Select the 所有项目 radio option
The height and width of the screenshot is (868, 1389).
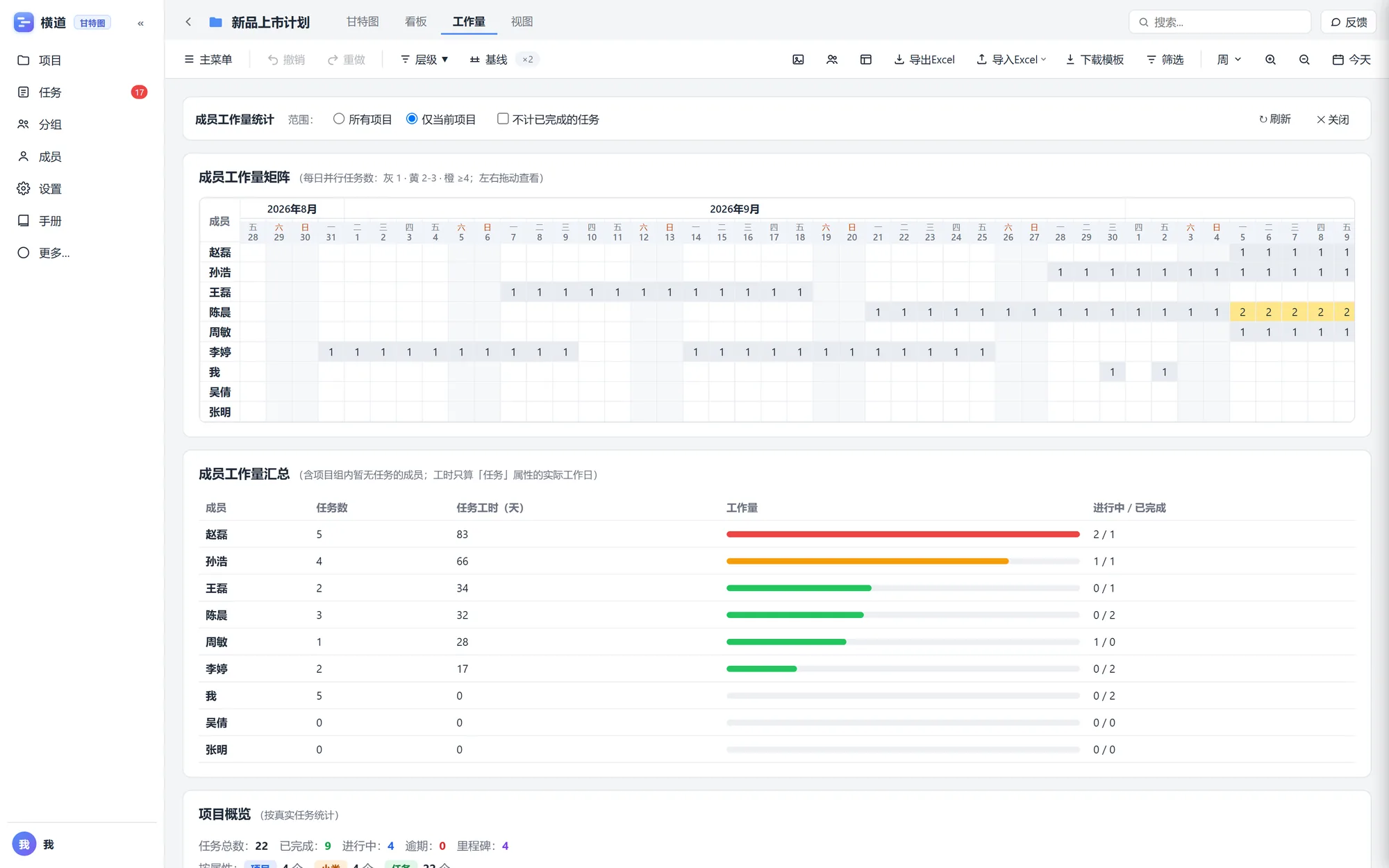pos(363,119)
